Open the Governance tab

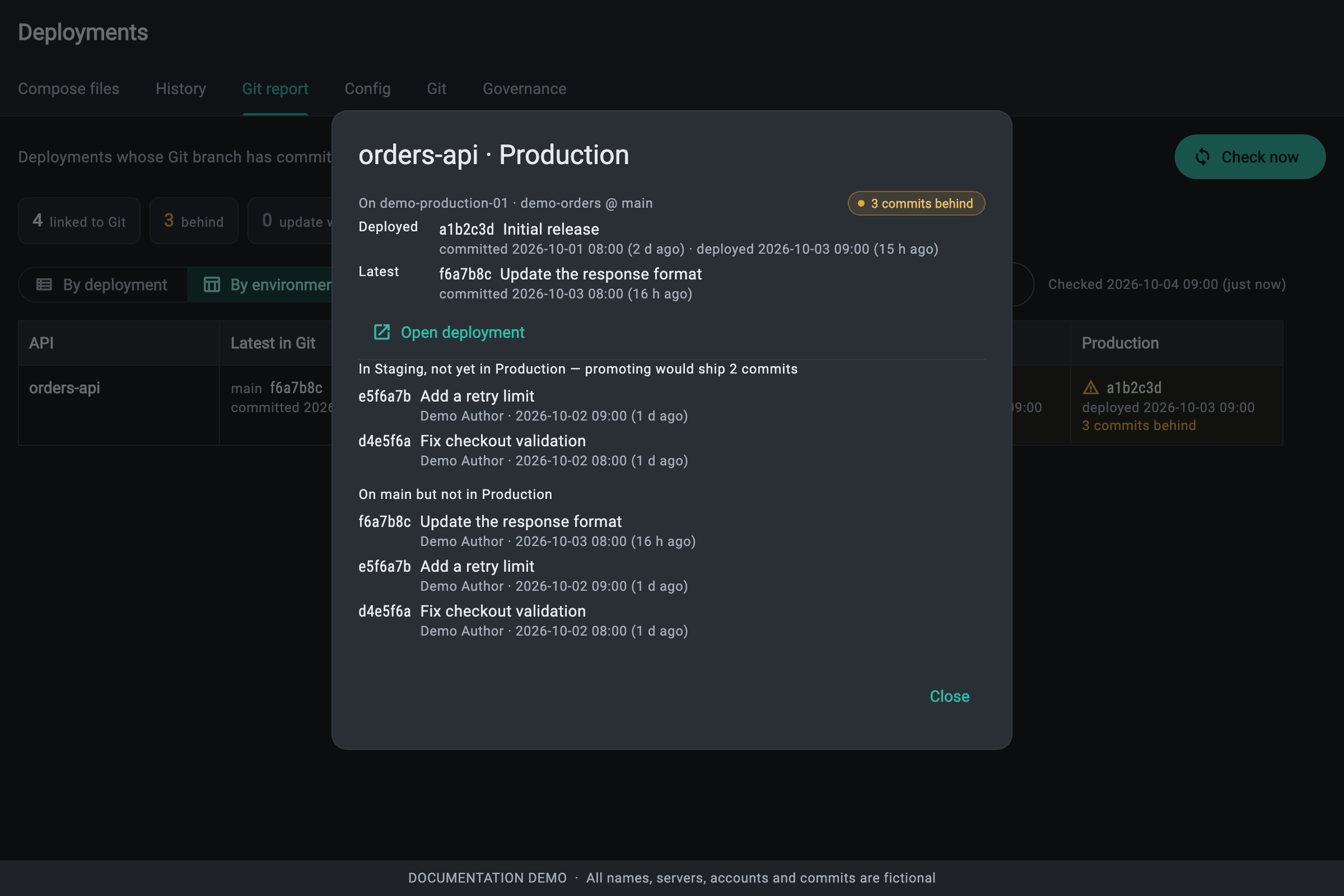coord(524,88)
